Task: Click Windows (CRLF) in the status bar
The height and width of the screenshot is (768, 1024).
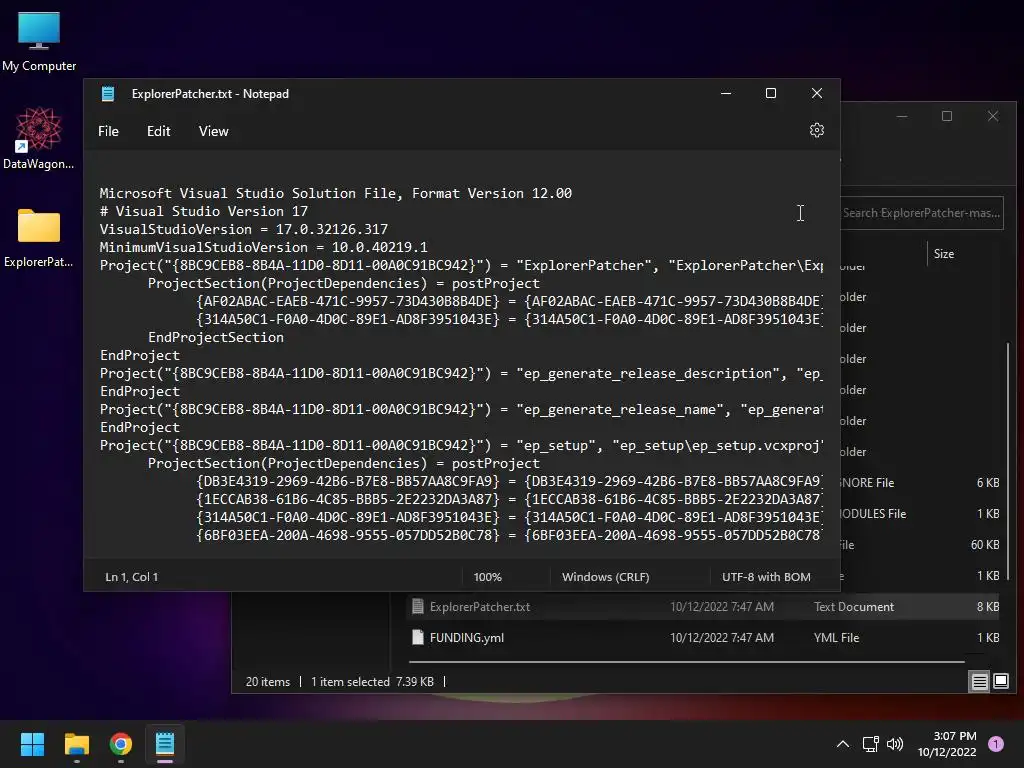Action: click(605, 577)
